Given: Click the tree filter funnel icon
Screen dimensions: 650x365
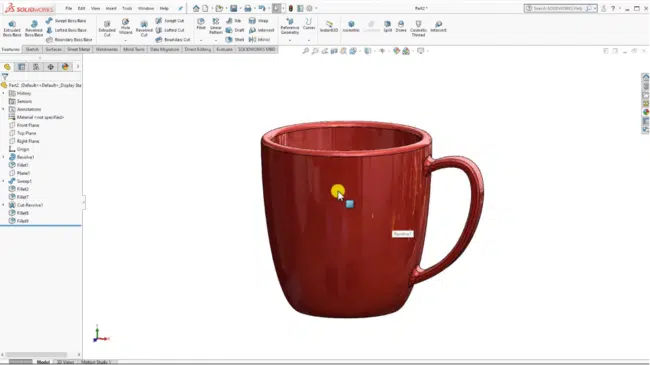Looking at the screenshot, I should coord(5,77).
